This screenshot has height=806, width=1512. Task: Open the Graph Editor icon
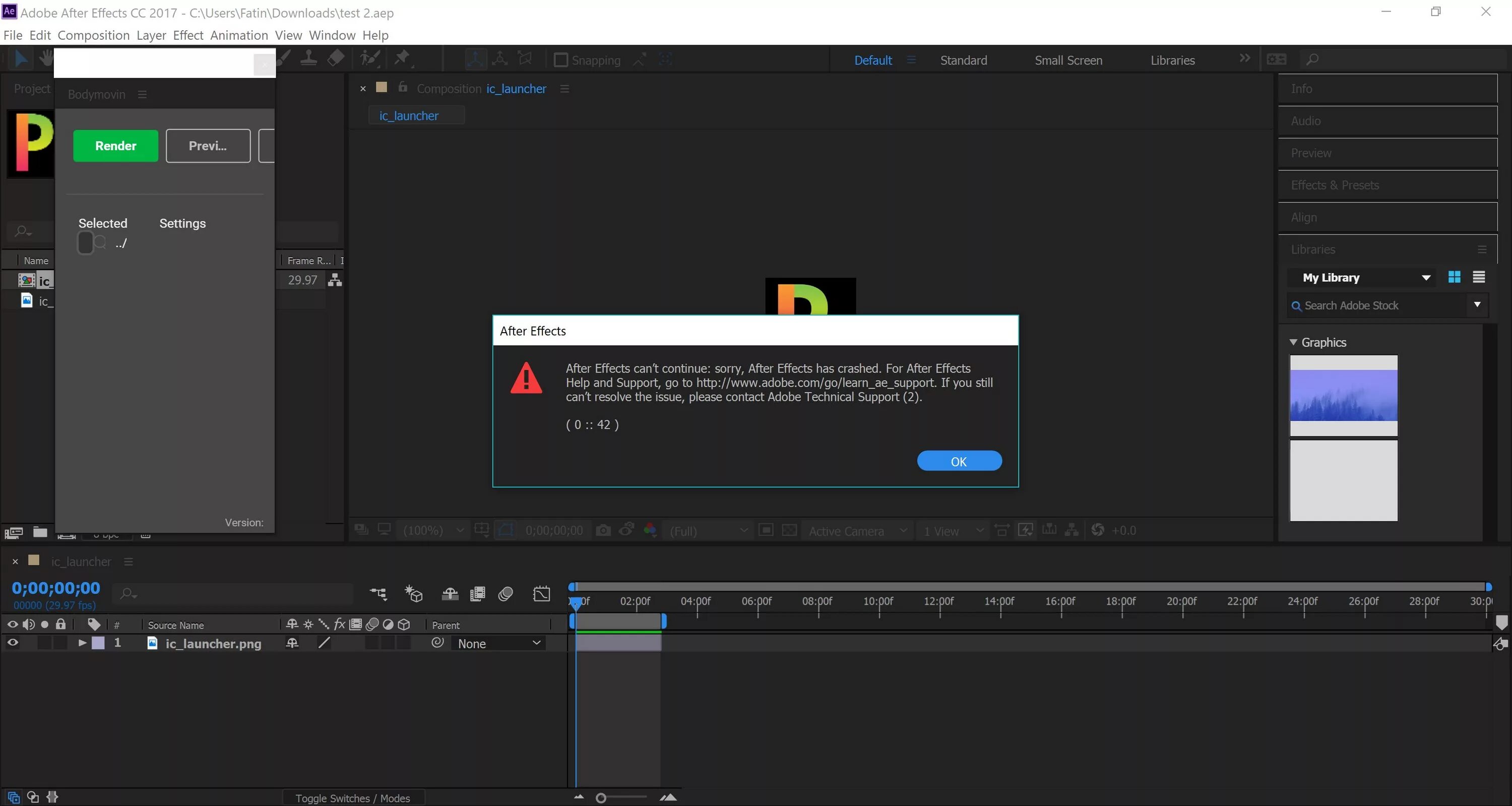coord(542,594)
